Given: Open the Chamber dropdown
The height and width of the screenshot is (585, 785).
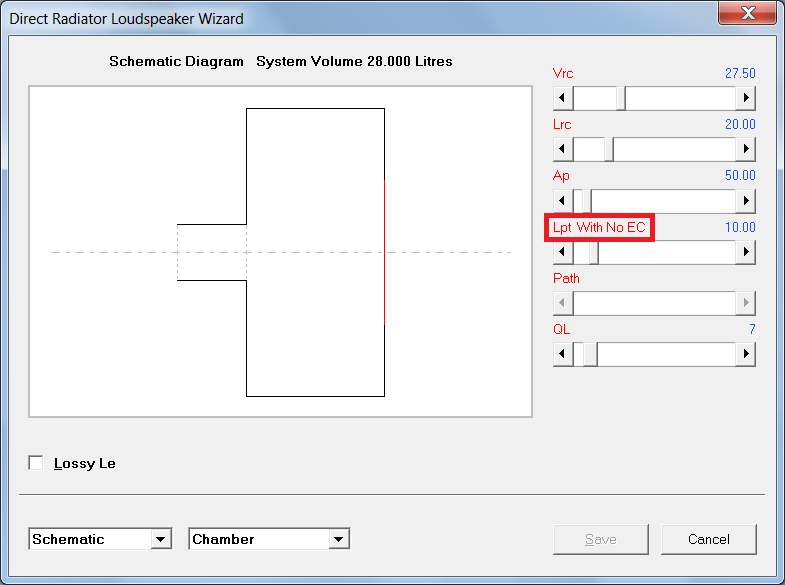Looking at the screenshot, I should click(339, 539).
